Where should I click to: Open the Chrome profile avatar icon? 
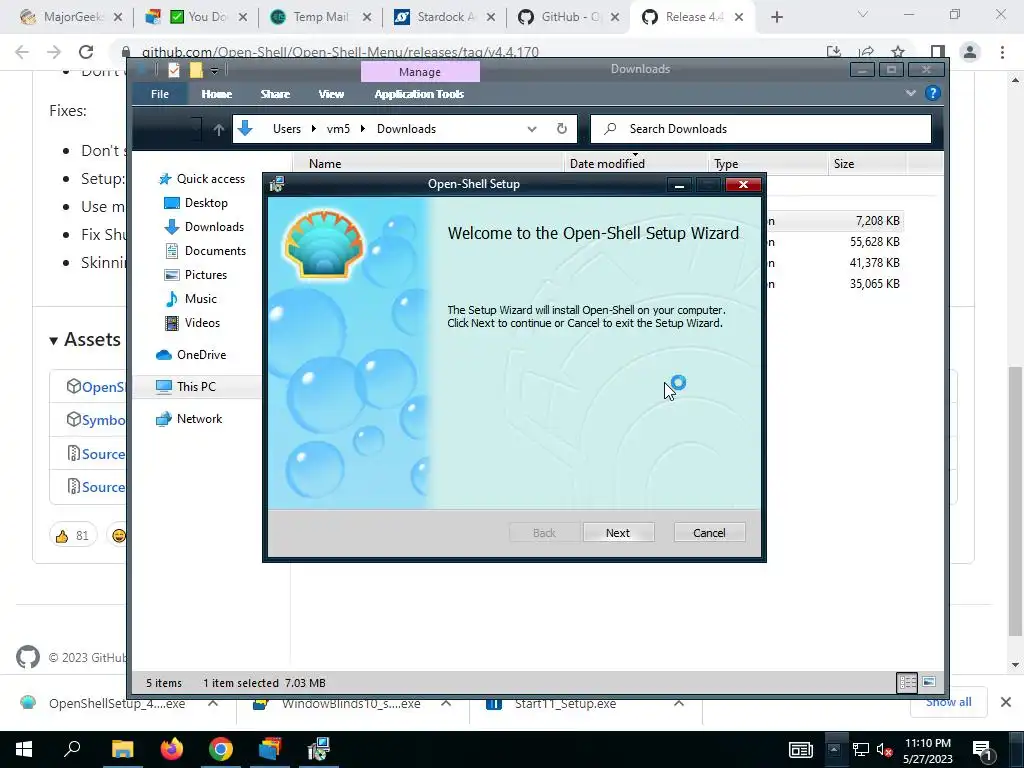(x=970, y=52)
